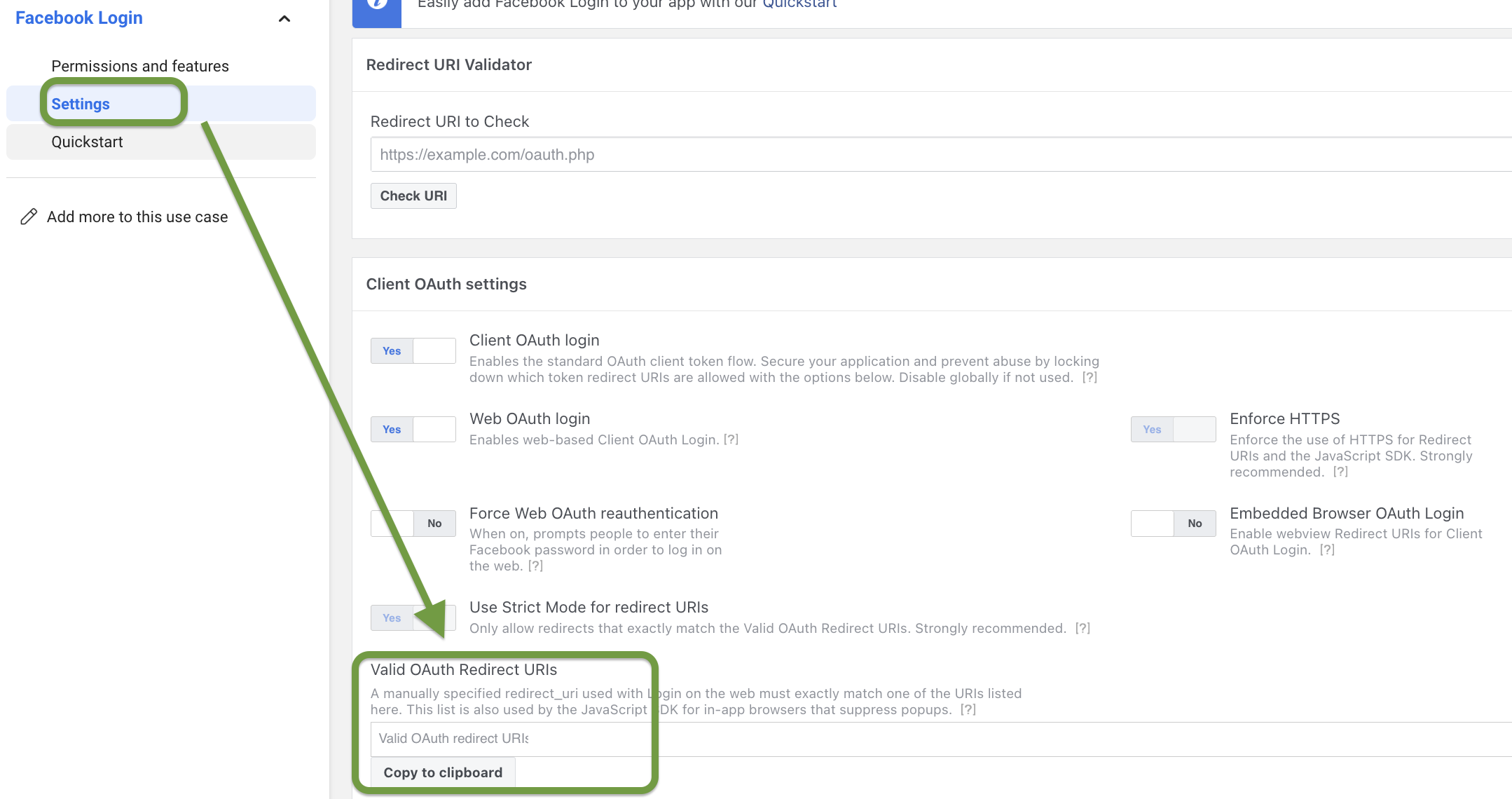
Task: Click the Check URI button
Action: point(413,196)
